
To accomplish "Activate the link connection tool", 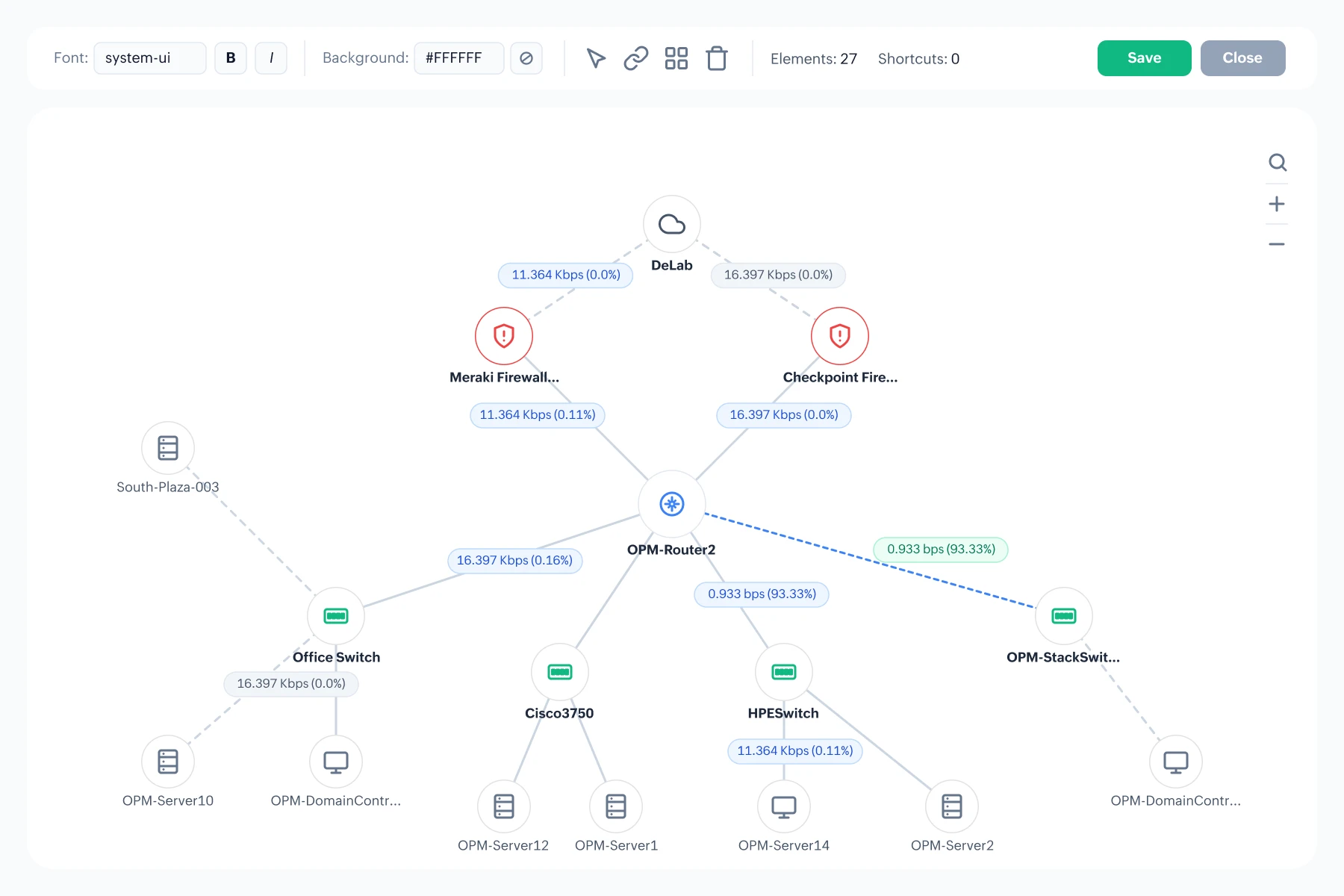I will pyautogui.click(x=636, y=58).
